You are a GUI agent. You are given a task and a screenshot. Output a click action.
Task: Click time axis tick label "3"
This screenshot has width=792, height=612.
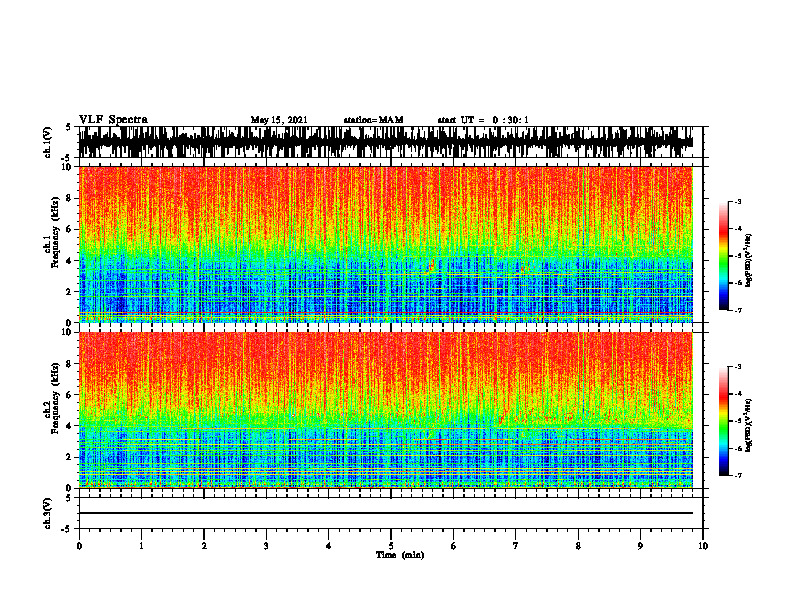click(x=266, y=546)
